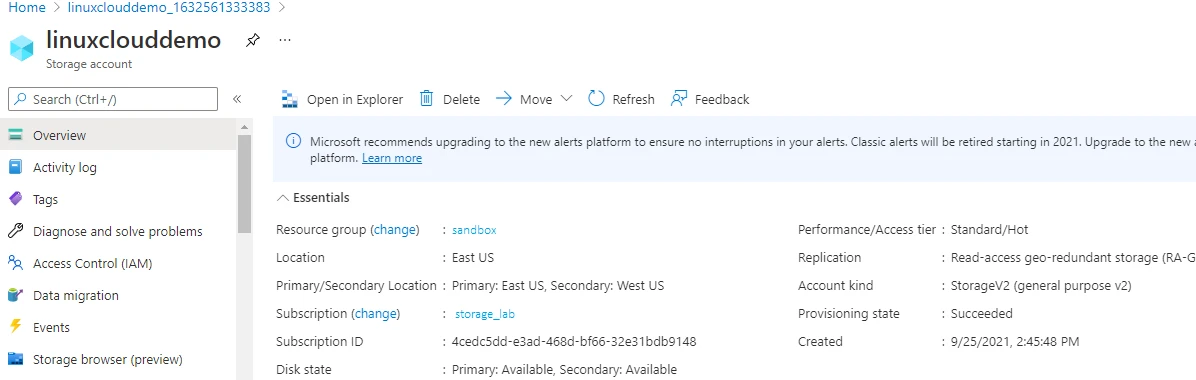1196x380 pixels.
Task: Click the Refresh circular arrow icon
Action: click(596, 98)
